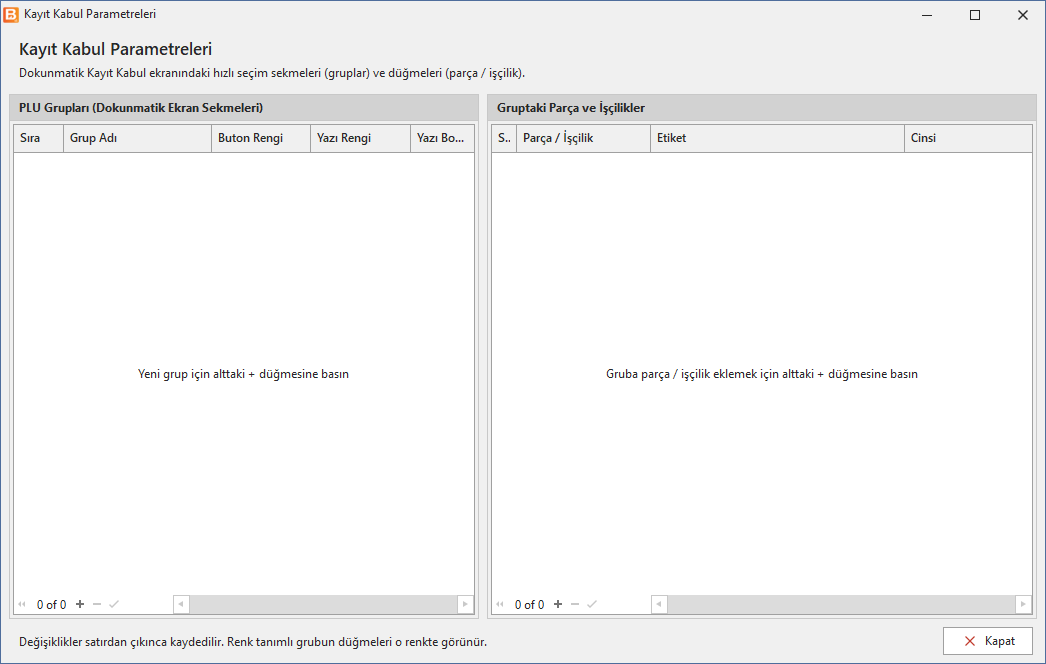Post the edit with the checkmark in Gruptaki Parça ve İşçilikler
Image resolution: width=1046 pixels, height=664 pixels.
tap(592, 605)
